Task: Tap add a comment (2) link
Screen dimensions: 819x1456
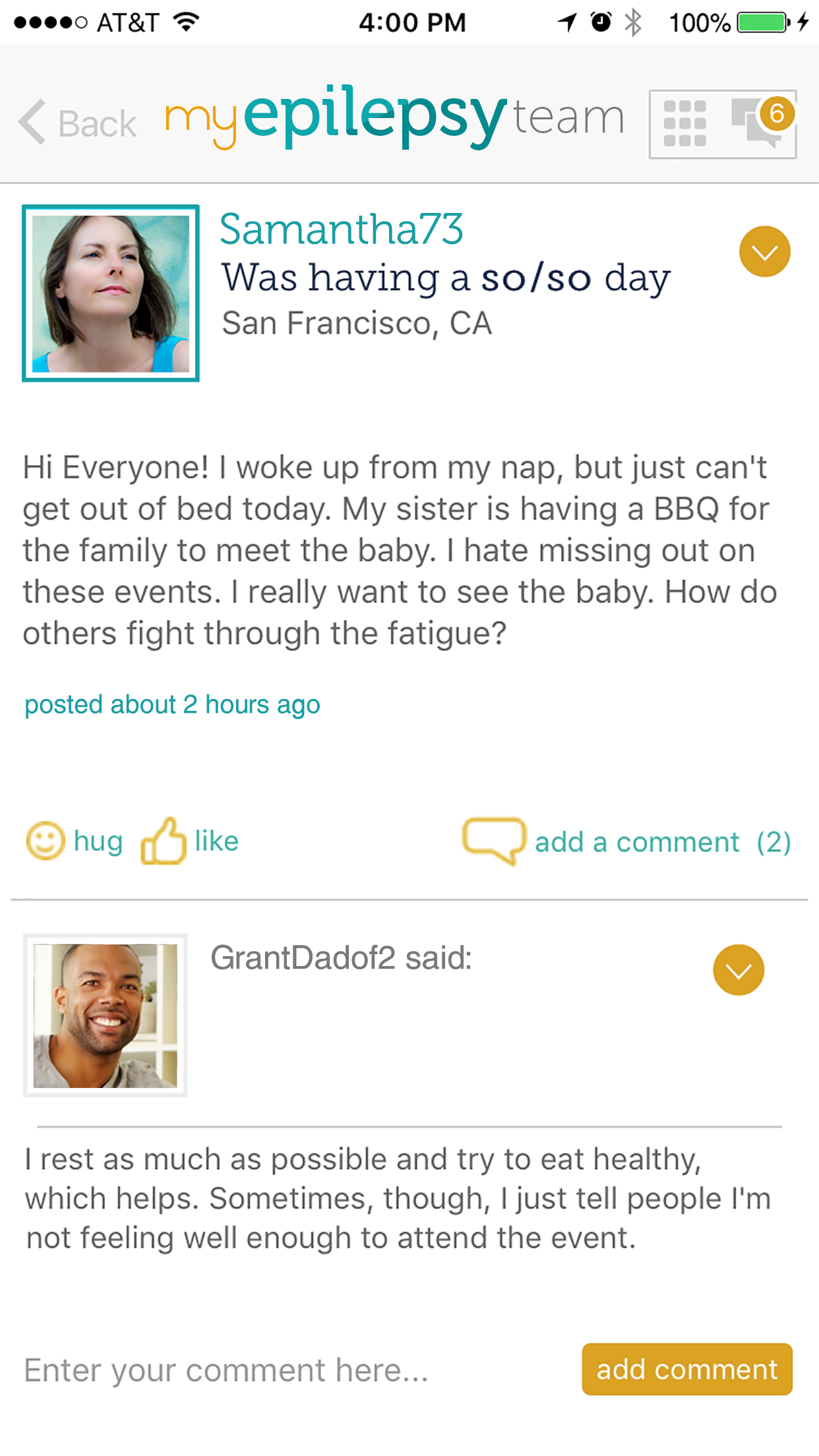Action: click(x=662, y=842)
